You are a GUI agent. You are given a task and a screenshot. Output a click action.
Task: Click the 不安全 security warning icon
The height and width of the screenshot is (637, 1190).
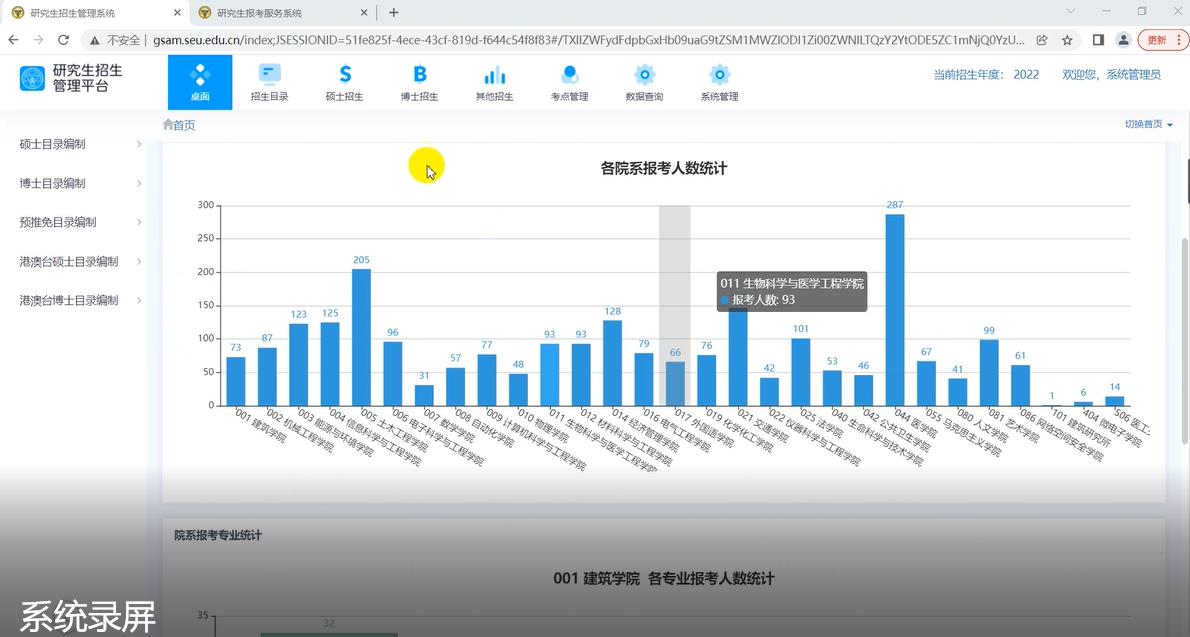95,40
